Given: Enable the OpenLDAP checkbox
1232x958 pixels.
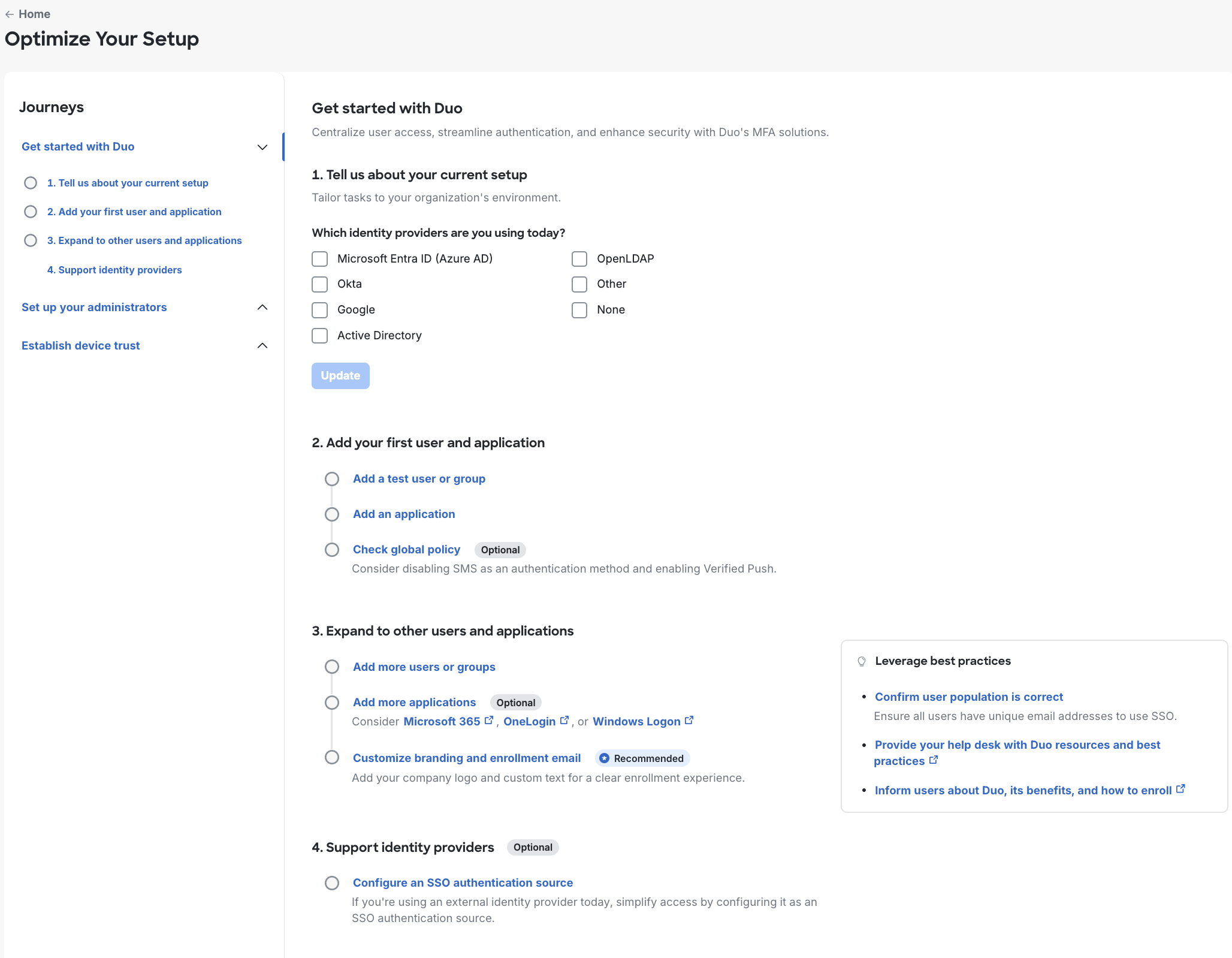Looking at the screenshot, I should (579, 259).
